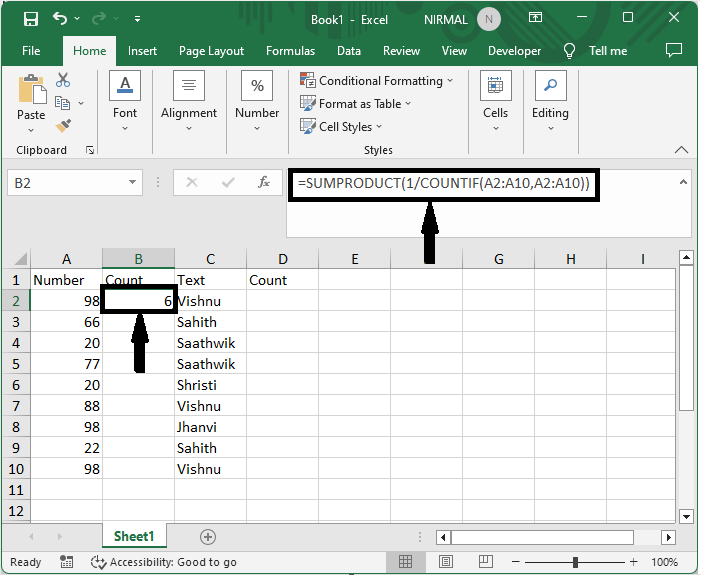The height and width of the screenshot is (575, 701).
Task: Click the Copy icon
Action: tap(63, 103)
